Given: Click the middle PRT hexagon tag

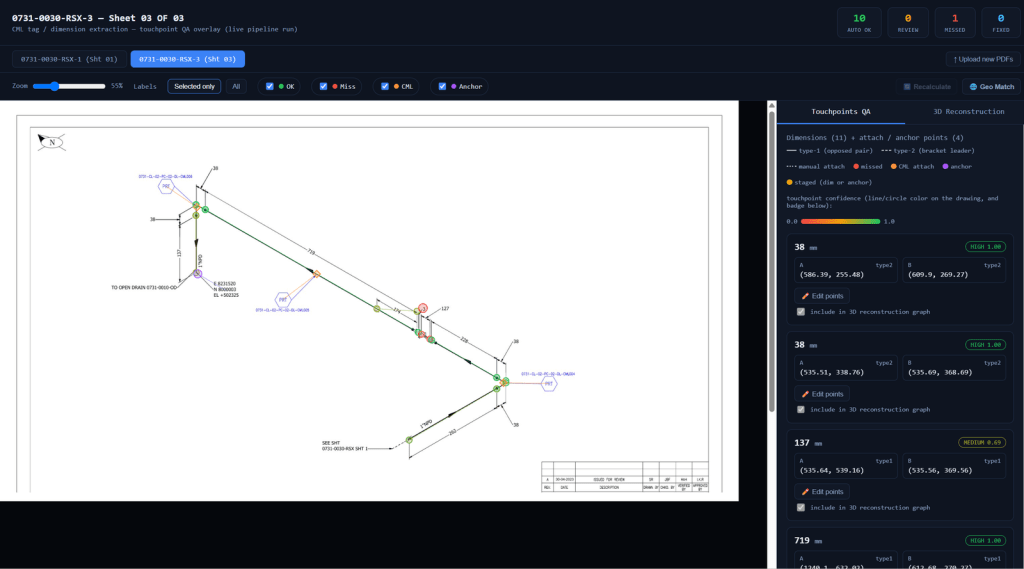Looking at the screenshot, I should [282, 300].
